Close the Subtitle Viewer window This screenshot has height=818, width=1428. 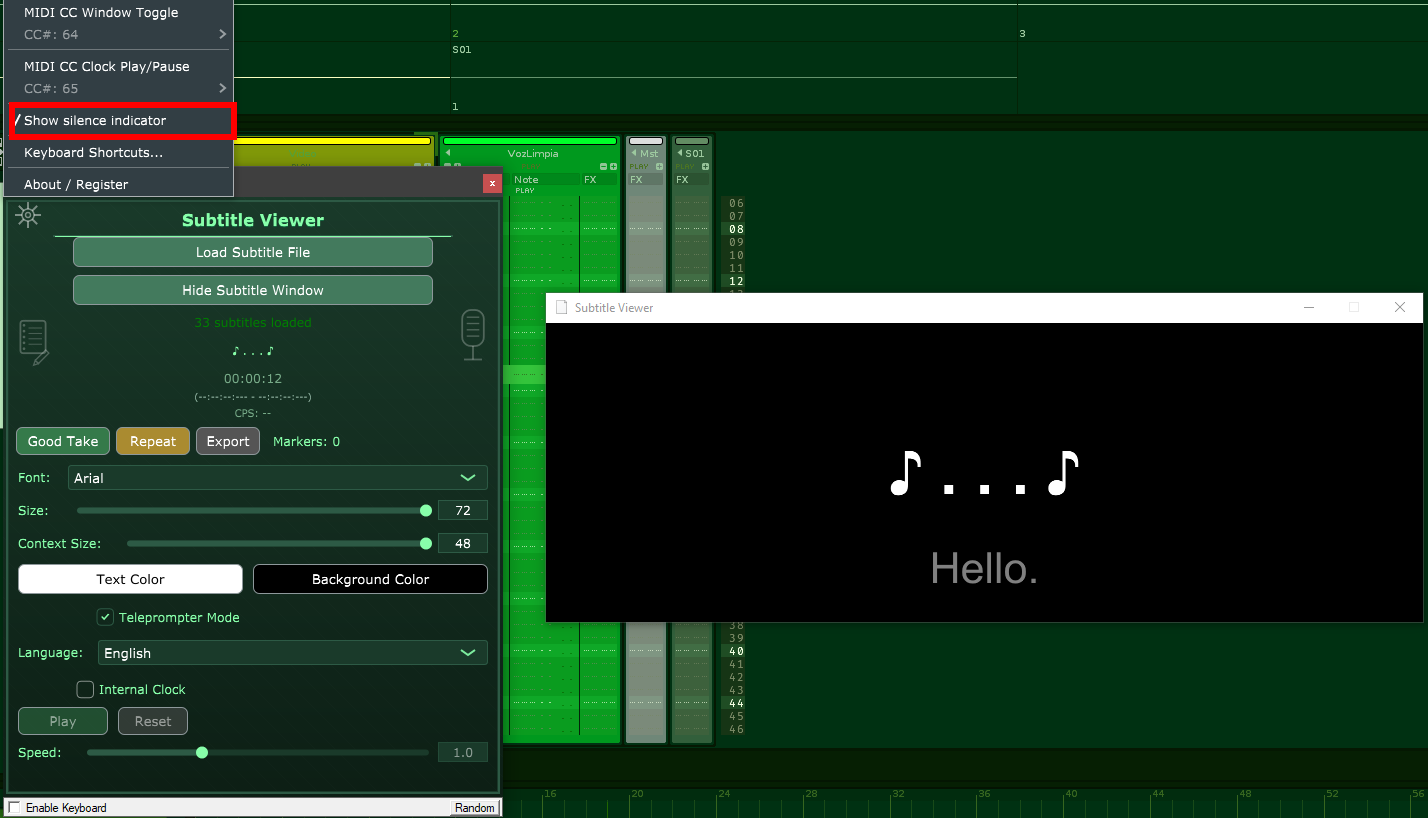[x=1400, y=307]
